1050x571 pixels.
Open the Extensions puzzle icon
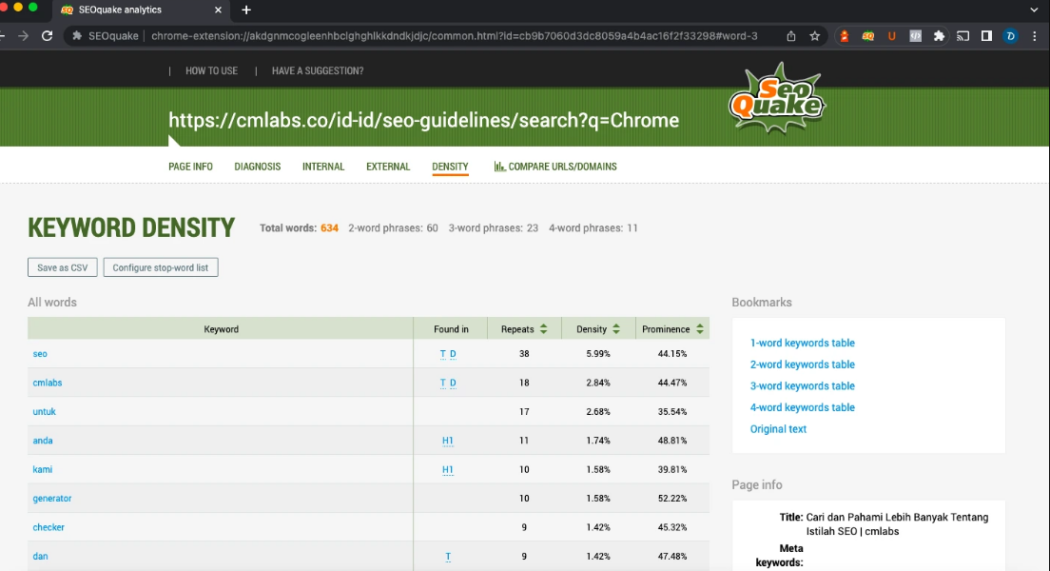tap(939, 36)
